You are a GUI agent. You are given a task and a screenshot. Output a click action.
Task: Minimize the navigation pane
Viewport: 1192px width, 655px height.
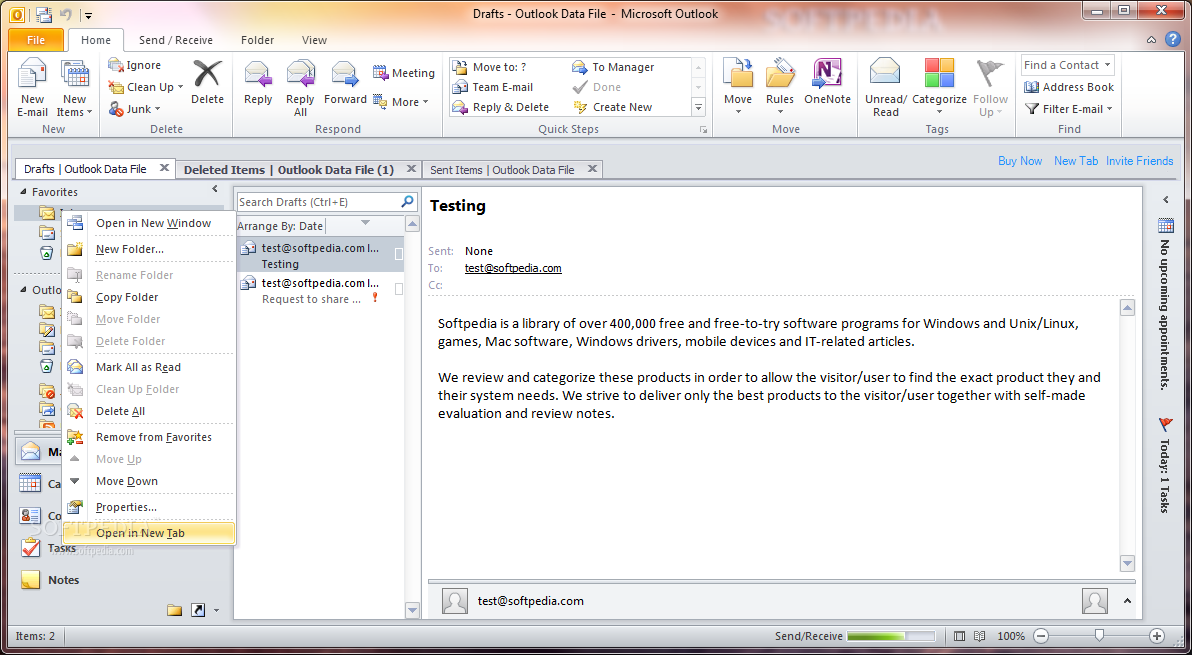pyautogui.click(x=215, y=190)
